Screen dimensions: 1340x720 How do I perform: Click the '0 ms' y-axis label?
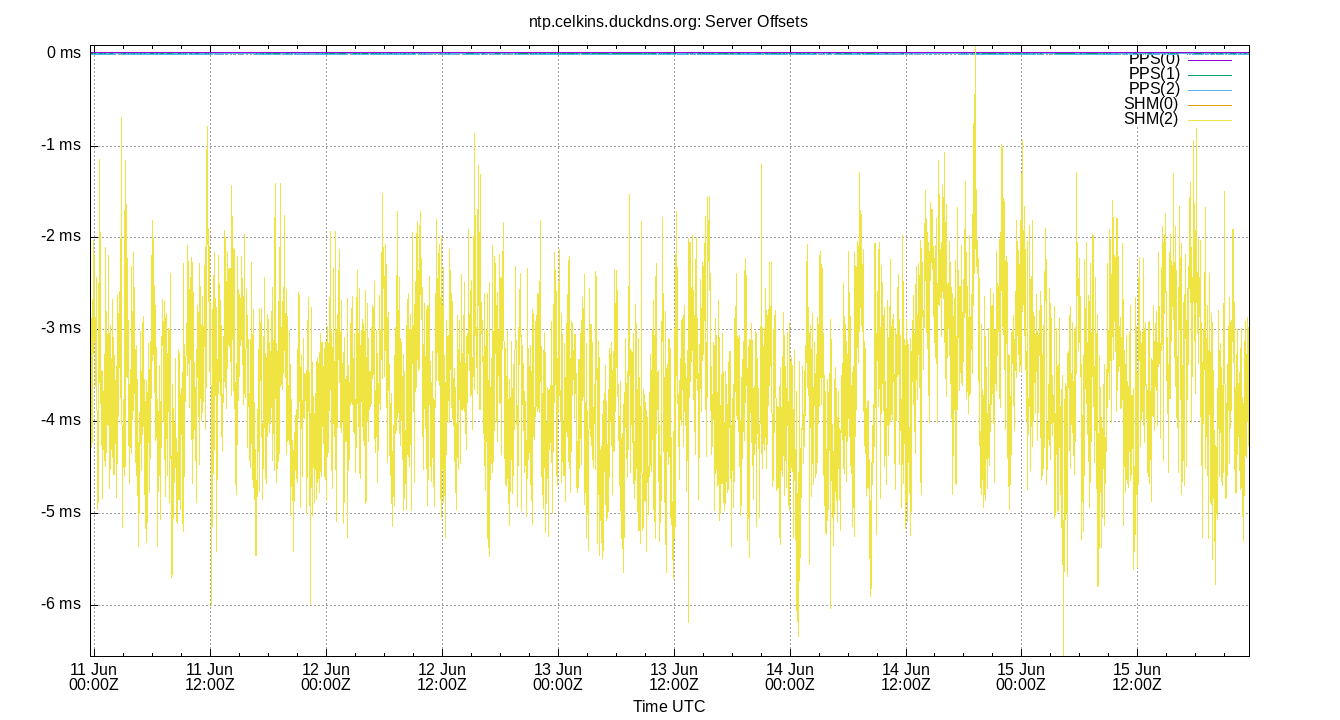[64, 53]
